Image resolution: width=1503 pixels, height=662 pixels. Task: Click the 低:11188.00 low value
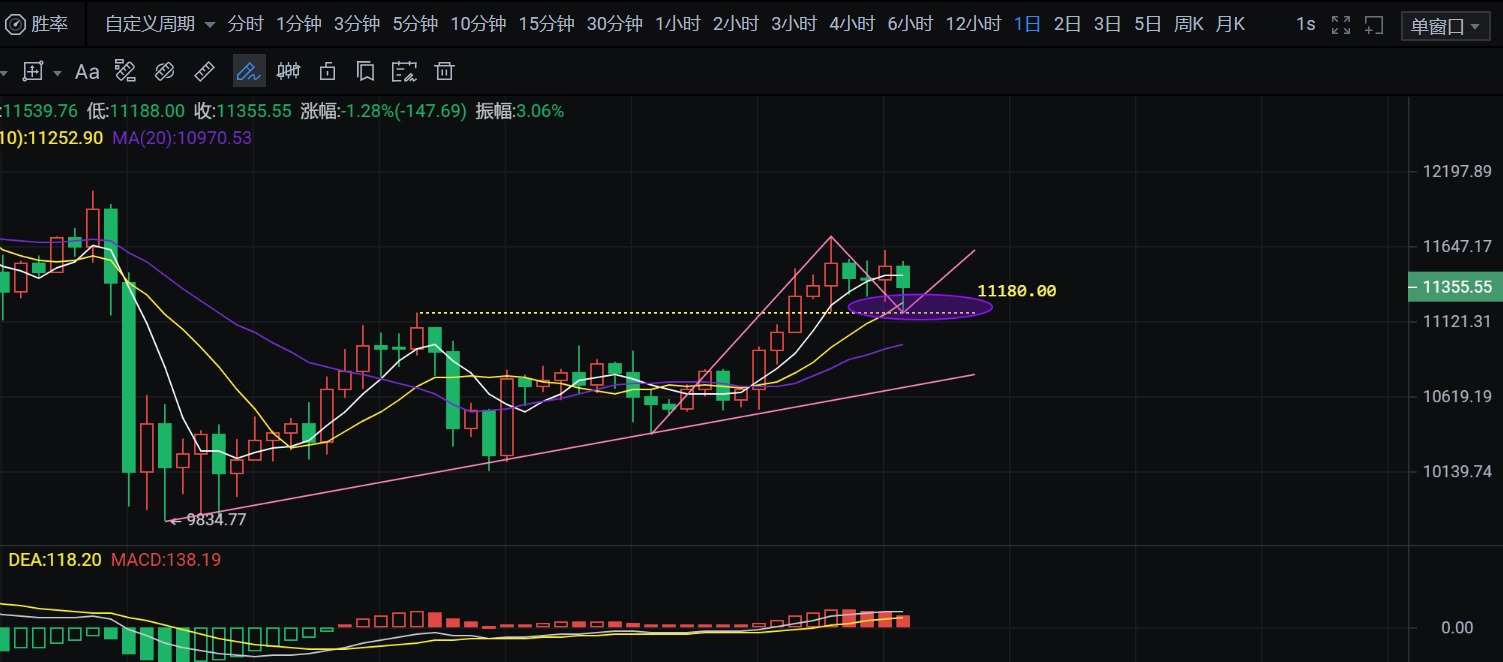coord(135,111)
